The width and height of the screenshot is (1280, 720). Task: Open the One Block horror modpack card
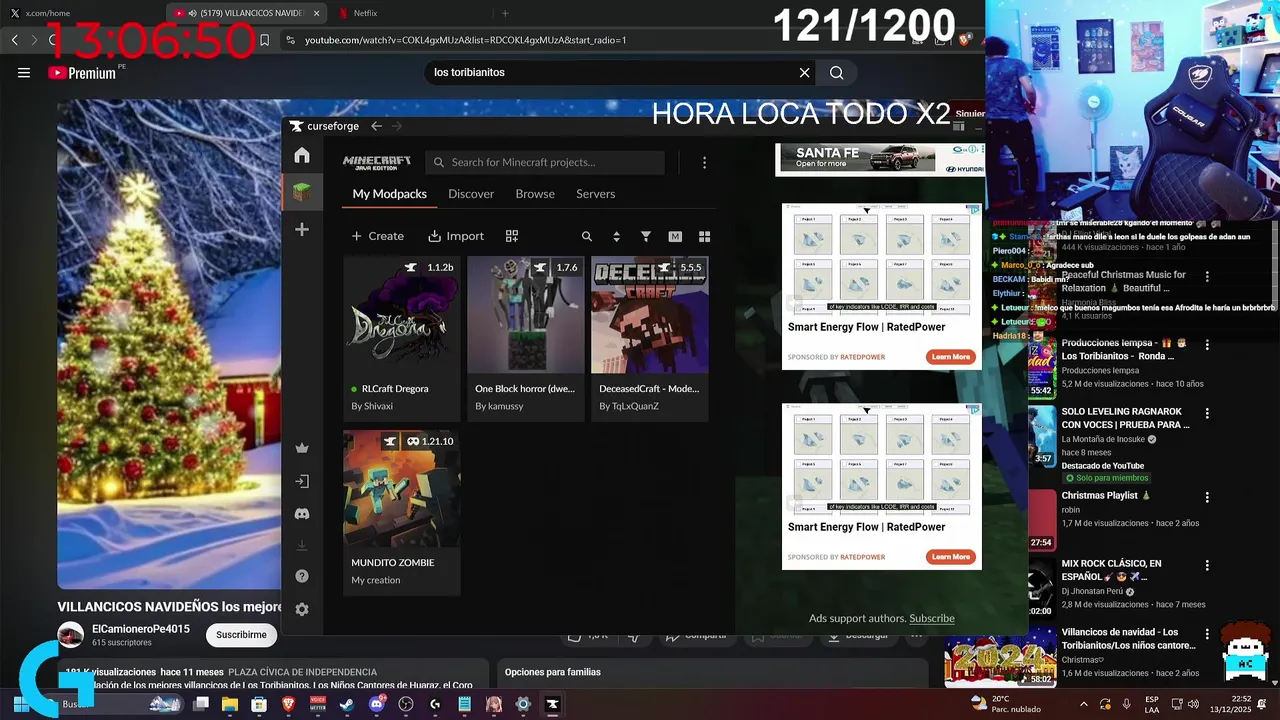point(526,338)
